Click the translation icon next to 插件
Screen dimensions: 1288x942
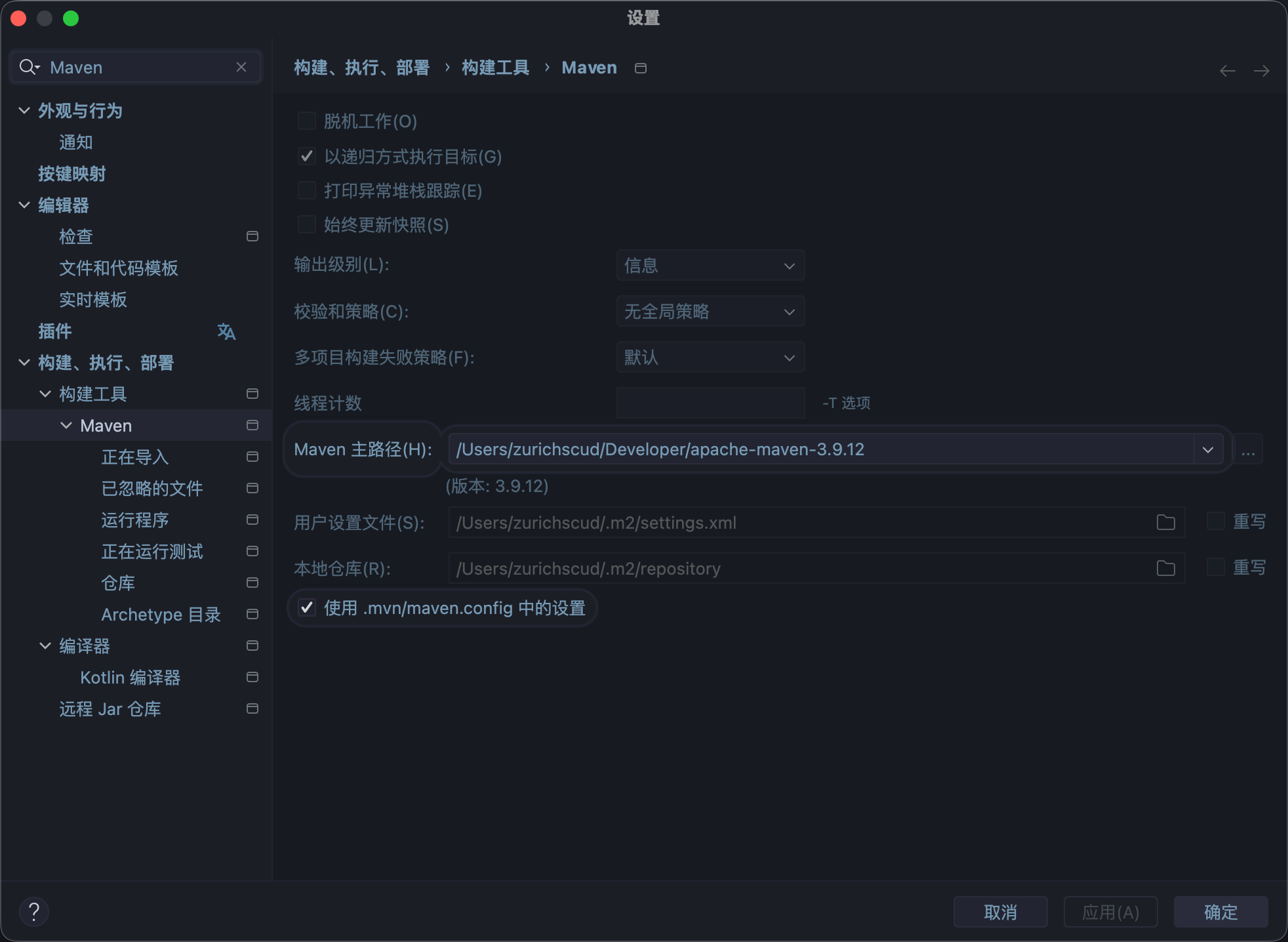click(226, 332)
